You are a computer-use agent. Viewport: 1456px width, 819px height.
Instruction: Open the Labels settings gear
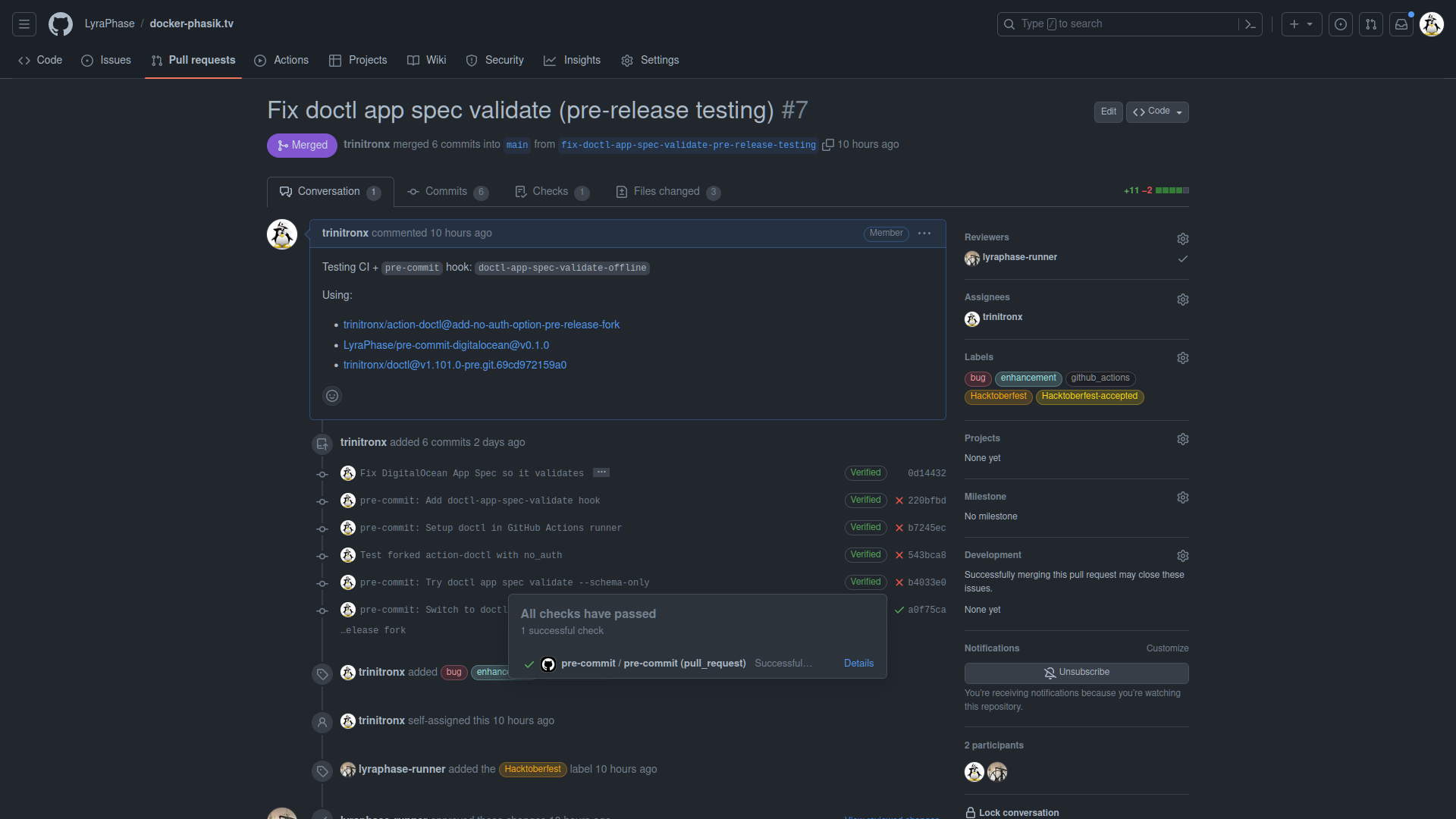(x=1183, y=357)
